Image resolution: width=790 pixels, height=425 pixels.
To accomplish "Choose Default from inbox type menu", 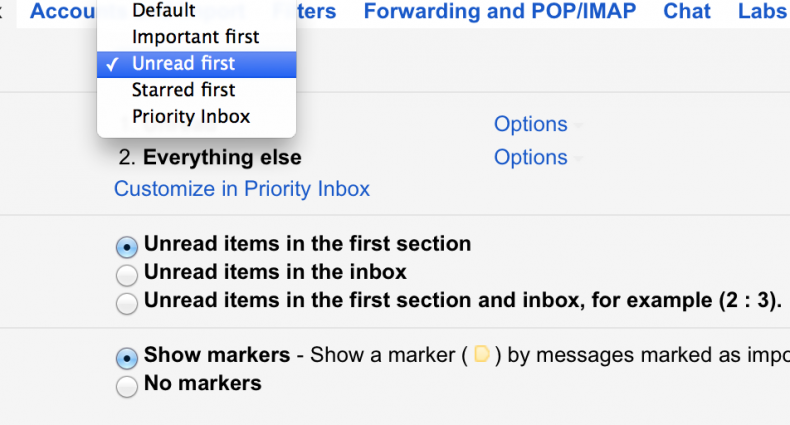I will [164, 12].
